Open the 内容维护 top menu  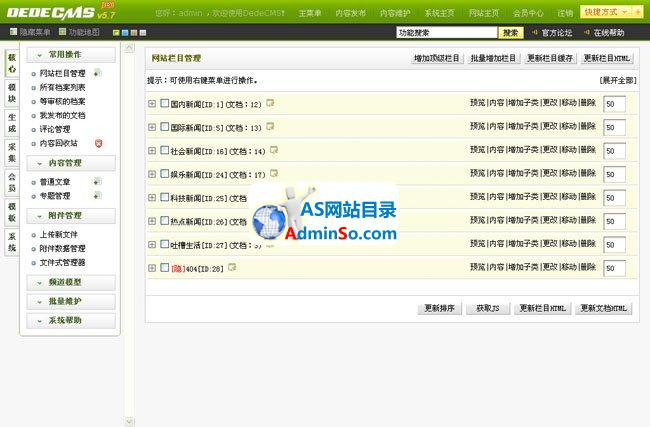(395, 13)
